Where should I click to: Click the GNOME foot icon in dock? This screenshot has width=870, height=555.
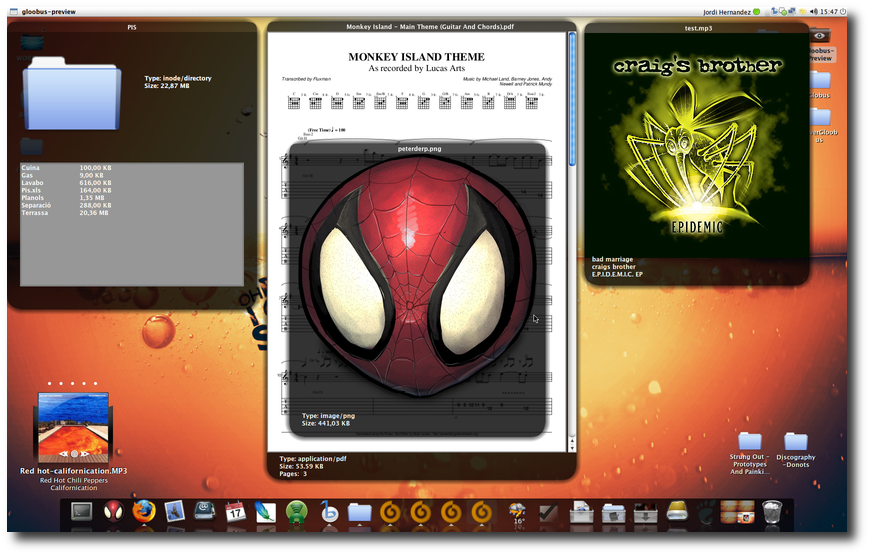pyautogui.click(x=707, y=512)
